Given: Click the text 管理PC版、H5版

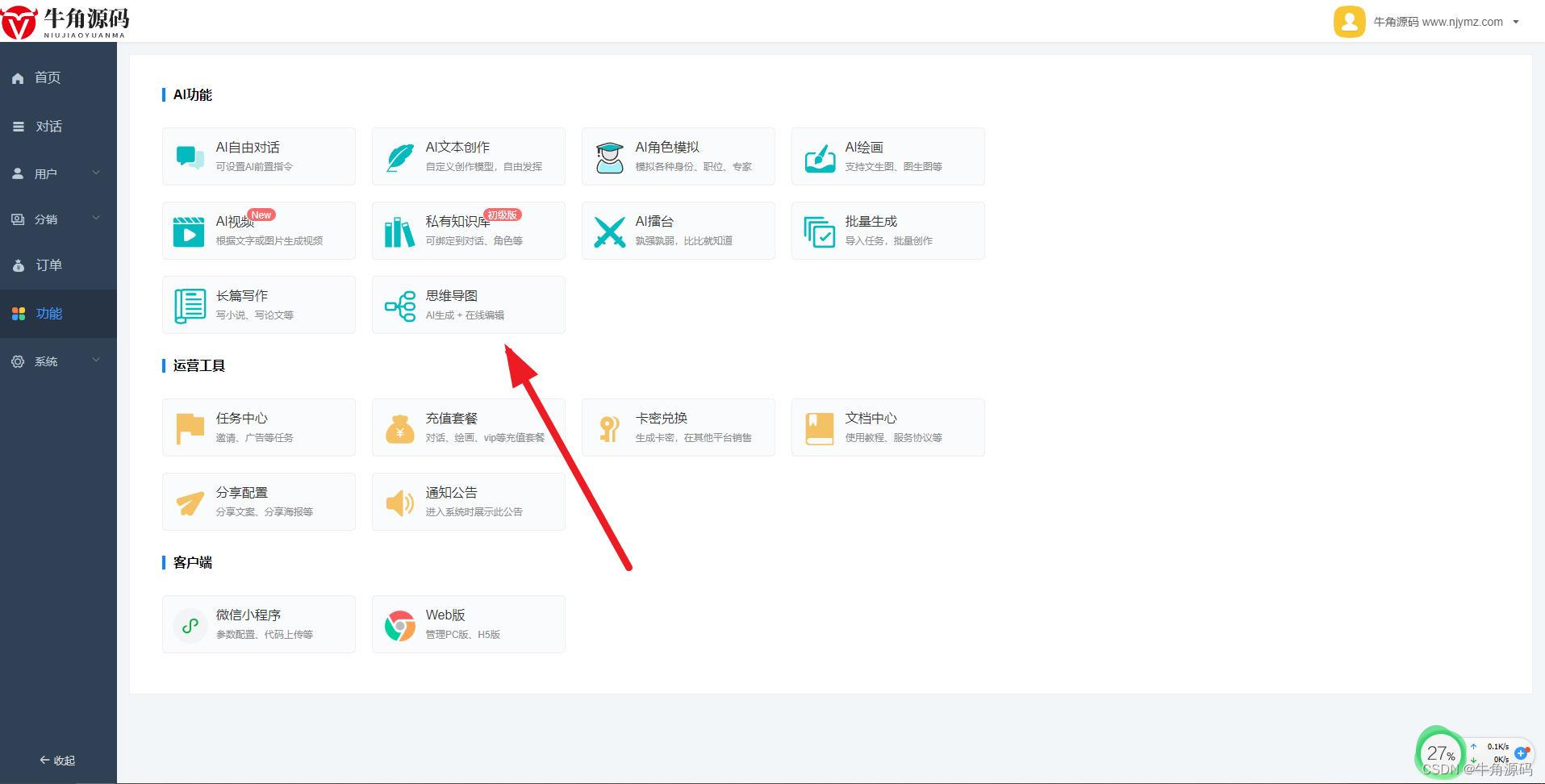Looking at the screenshot, I should point(462,635).
